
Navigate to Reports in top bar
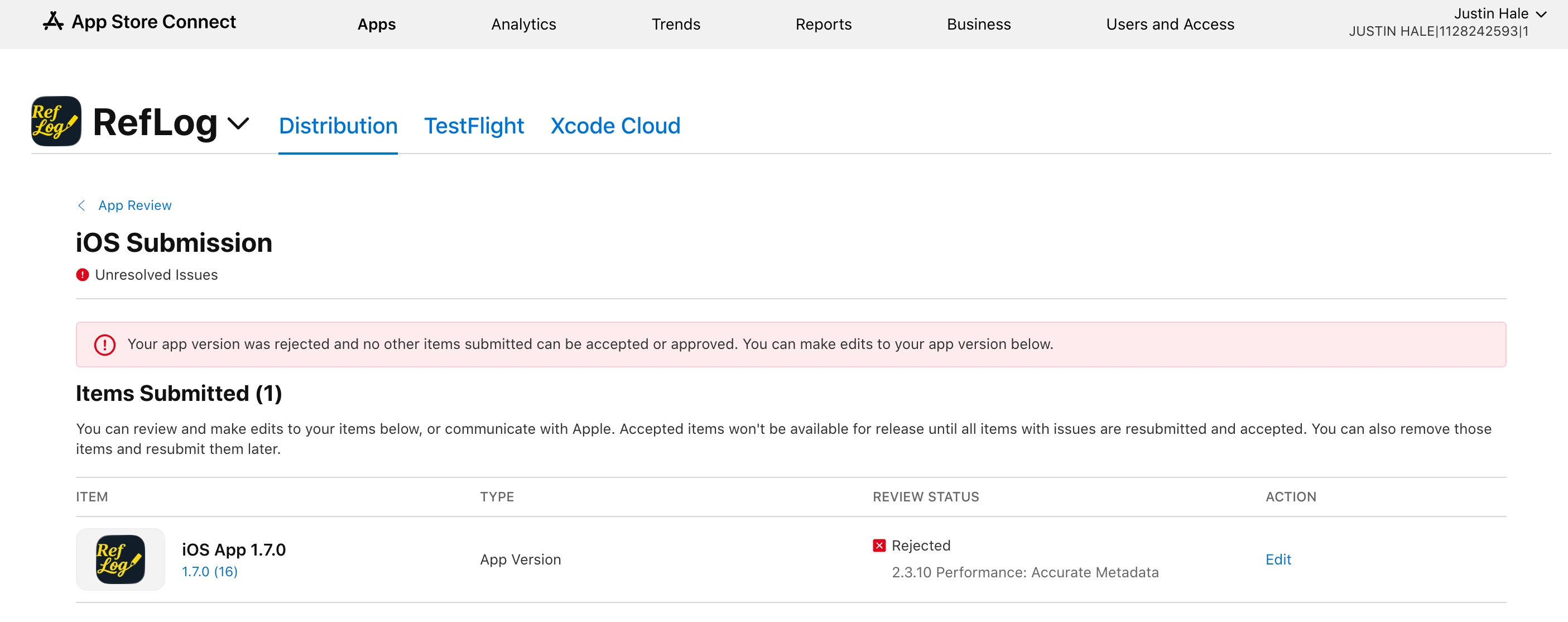point(823,25)
